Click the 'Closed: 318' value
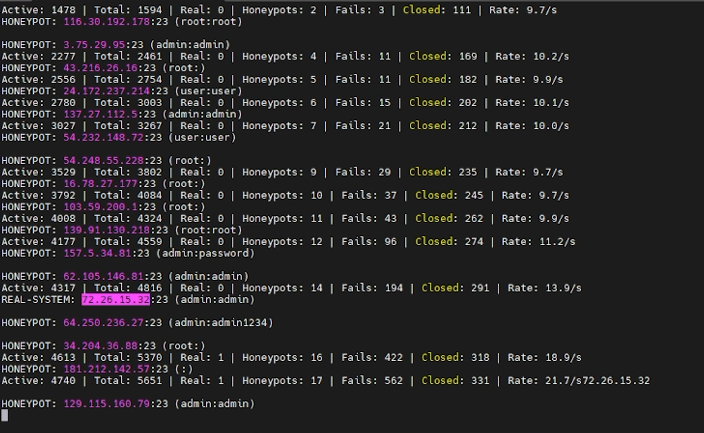 coord(455,358)
